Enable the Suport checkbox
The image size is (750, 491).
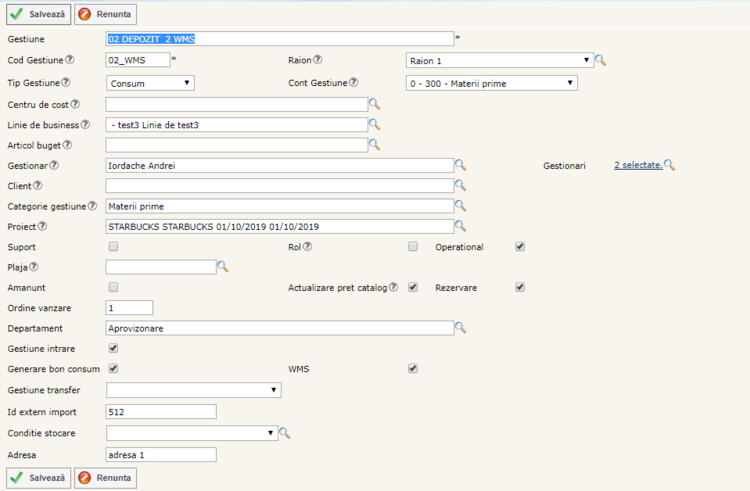(x=113, y=246)
